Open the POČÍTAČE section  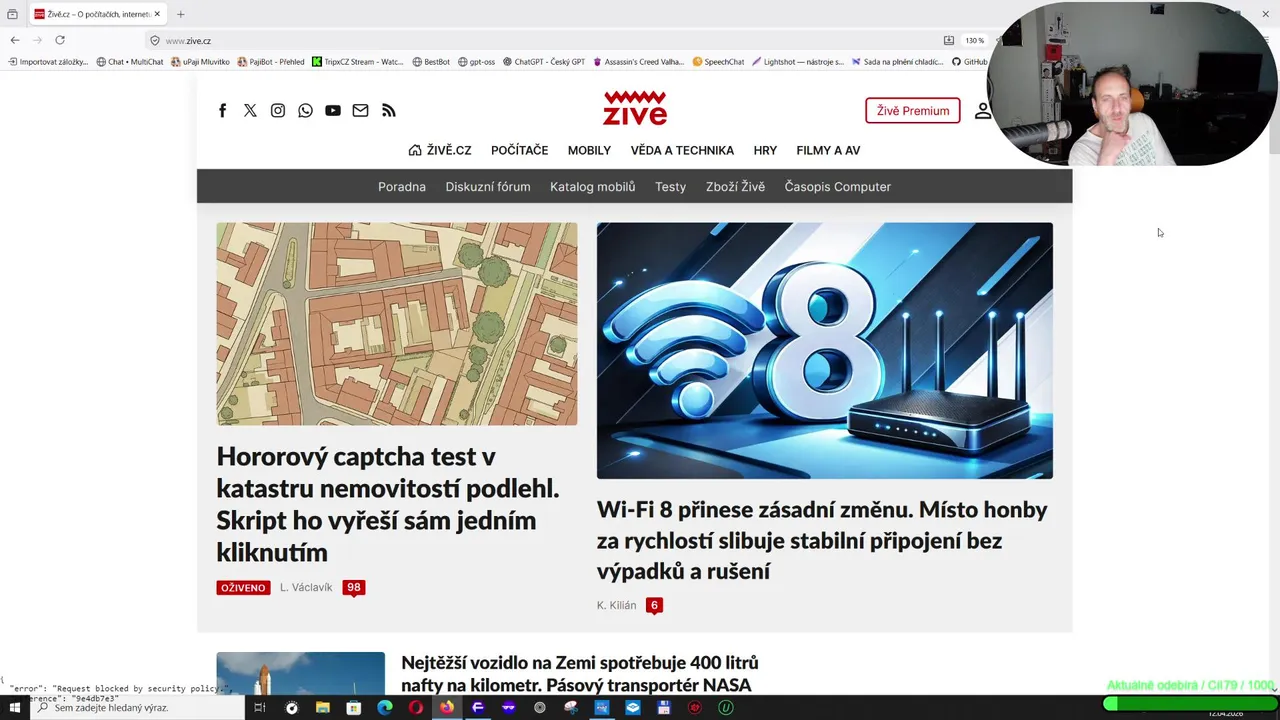(x=519, y=150)
